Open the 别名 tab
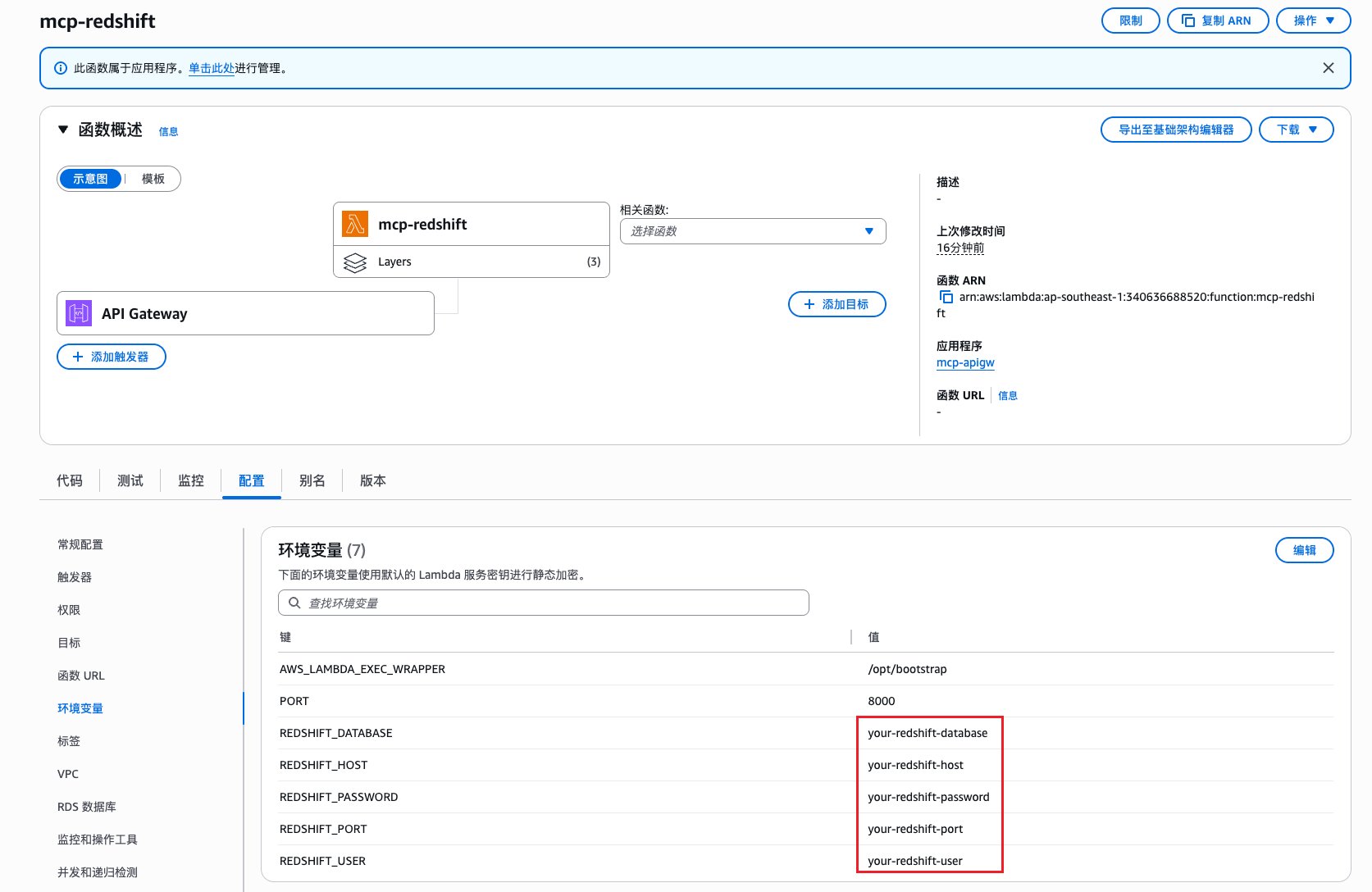This screenshot has width=1372, height=892. click(312, 480)
